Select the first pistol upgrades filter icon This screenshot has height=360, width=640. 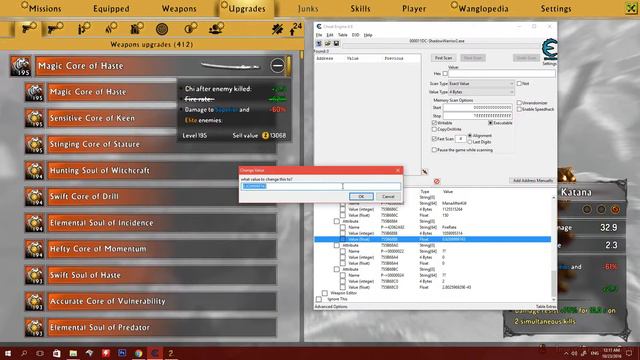(29, 28)
